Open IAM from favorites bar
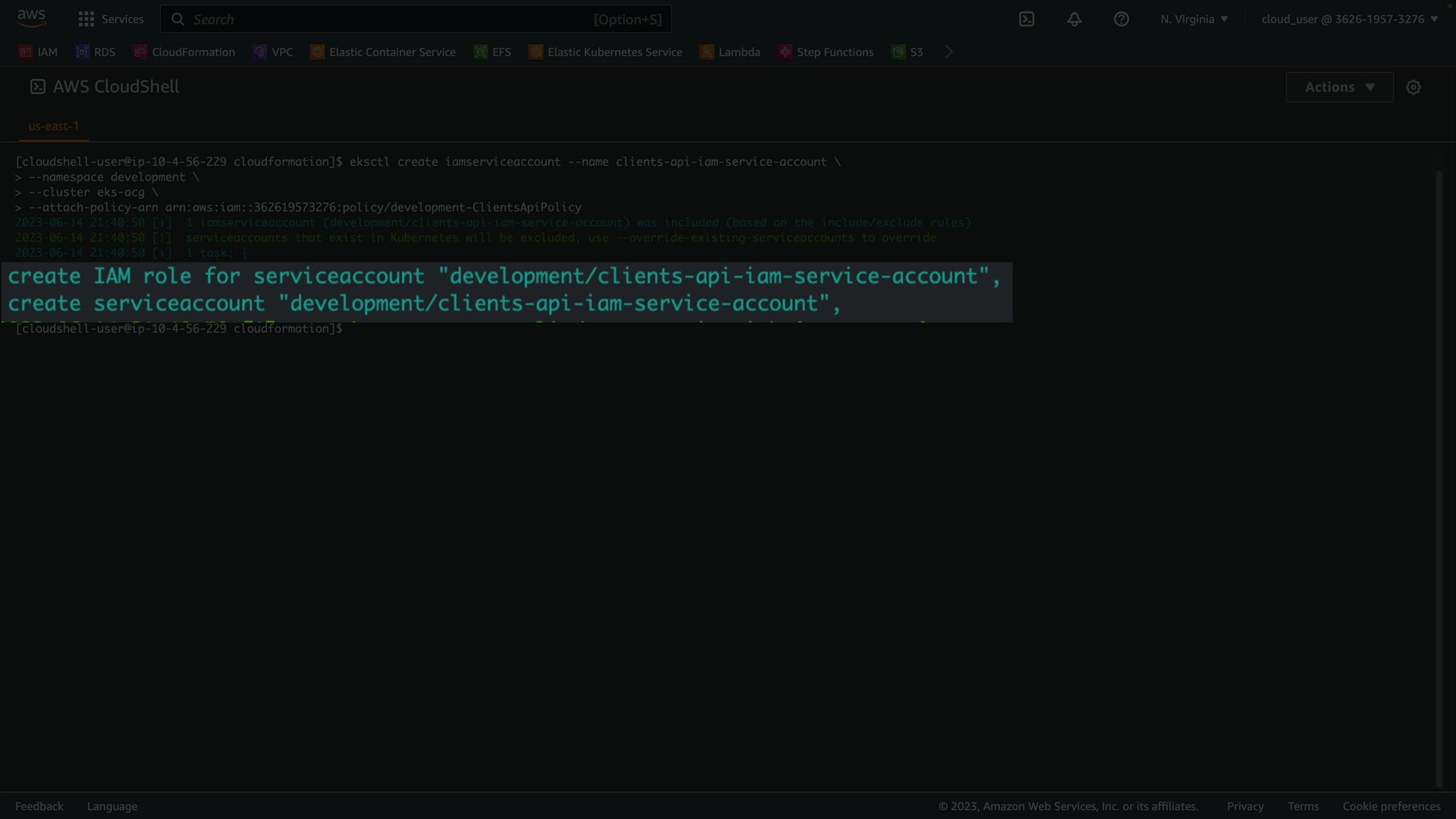 (39, 52)
